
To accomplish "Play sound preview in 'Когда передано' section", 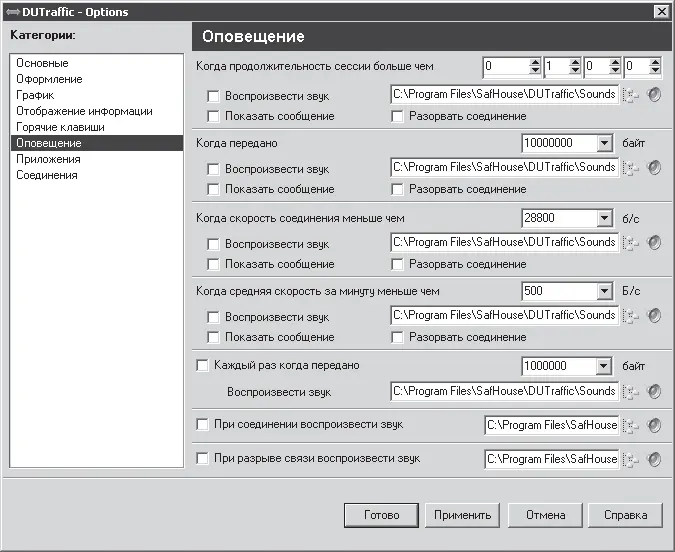I will tap(653, 167).
